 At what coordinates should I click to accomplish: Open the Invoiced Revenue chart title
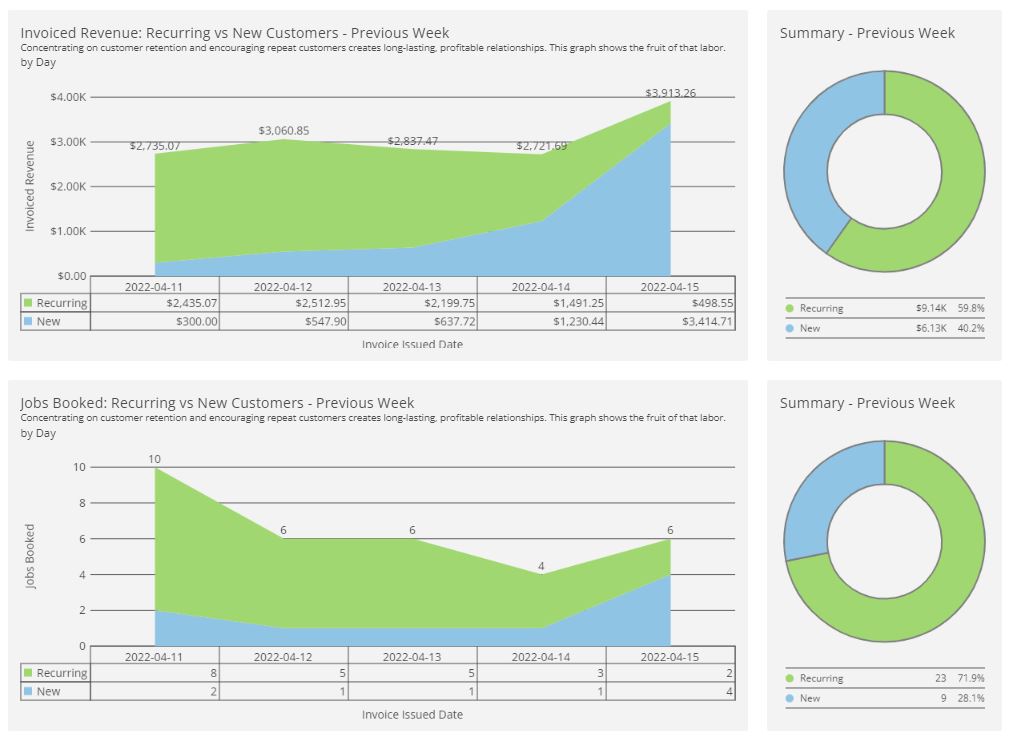[235, 33]
